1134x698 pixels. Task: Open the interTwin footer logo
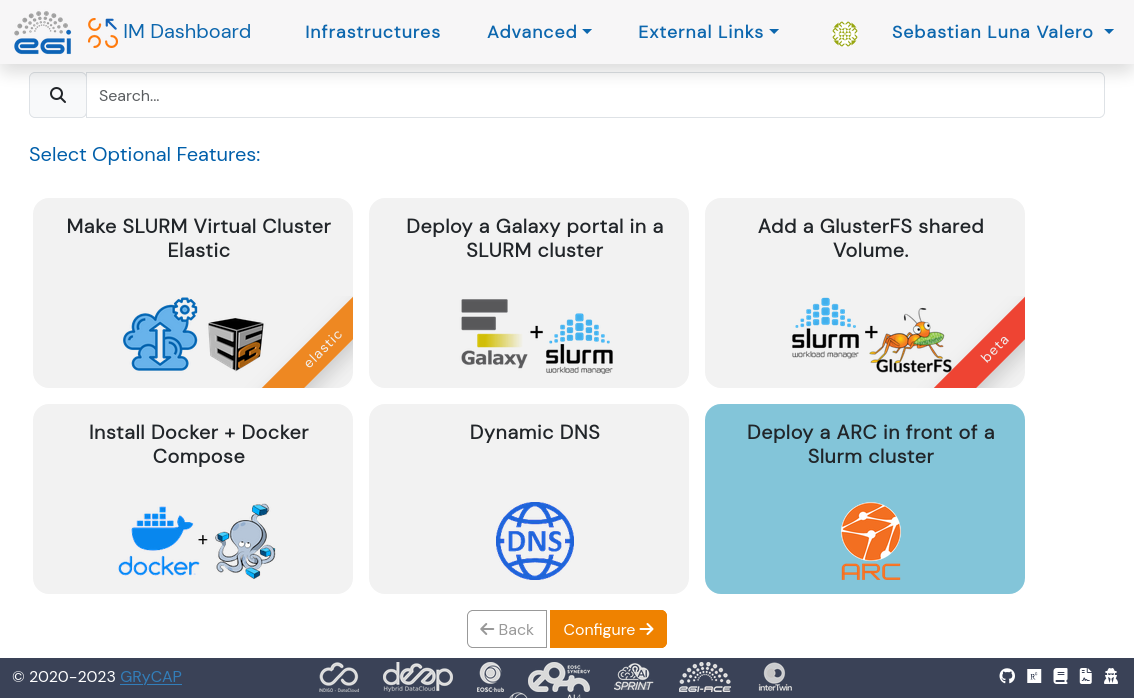(775, 678)
